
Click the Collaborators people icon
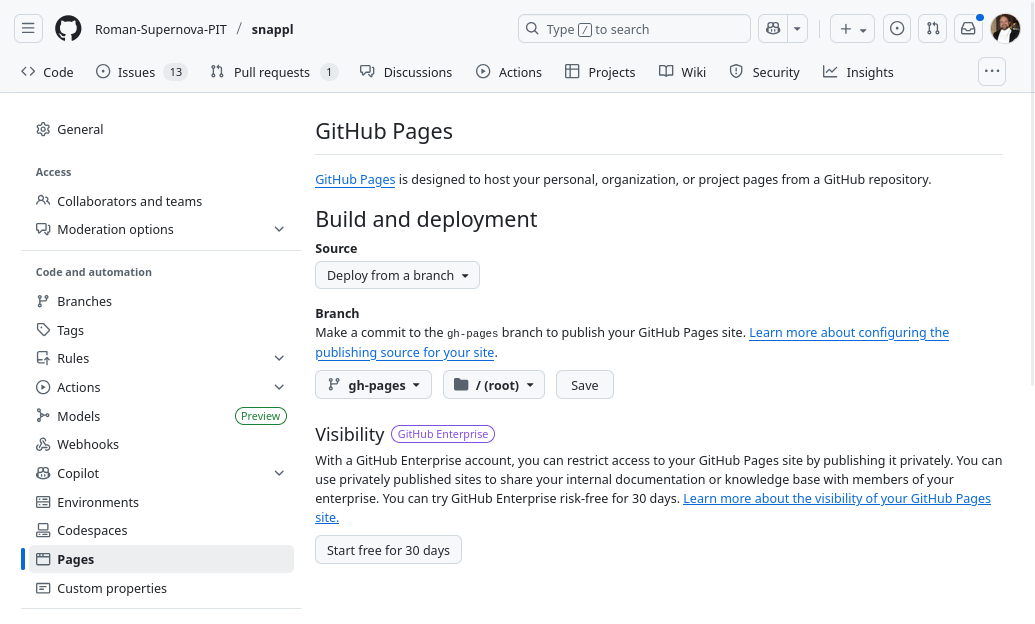43,200
